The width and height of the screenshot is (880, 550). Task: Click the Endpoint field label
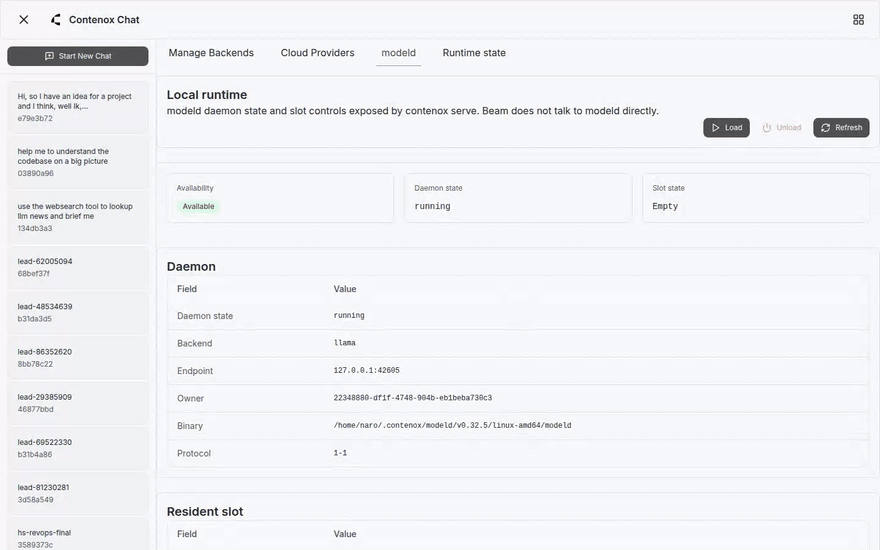click(195, 371)
